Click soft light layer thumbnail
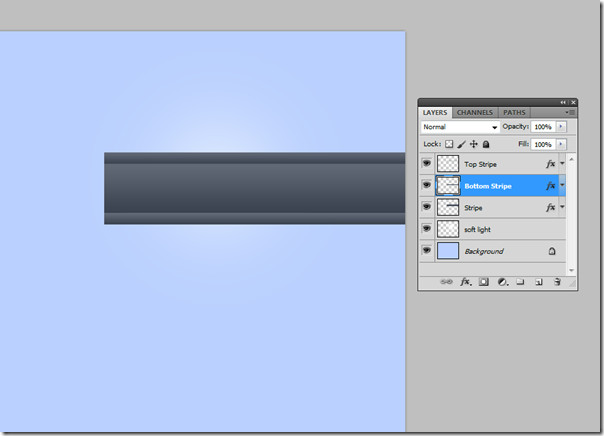604x436 pixels. pyautogui.click(x=448, y=229)
